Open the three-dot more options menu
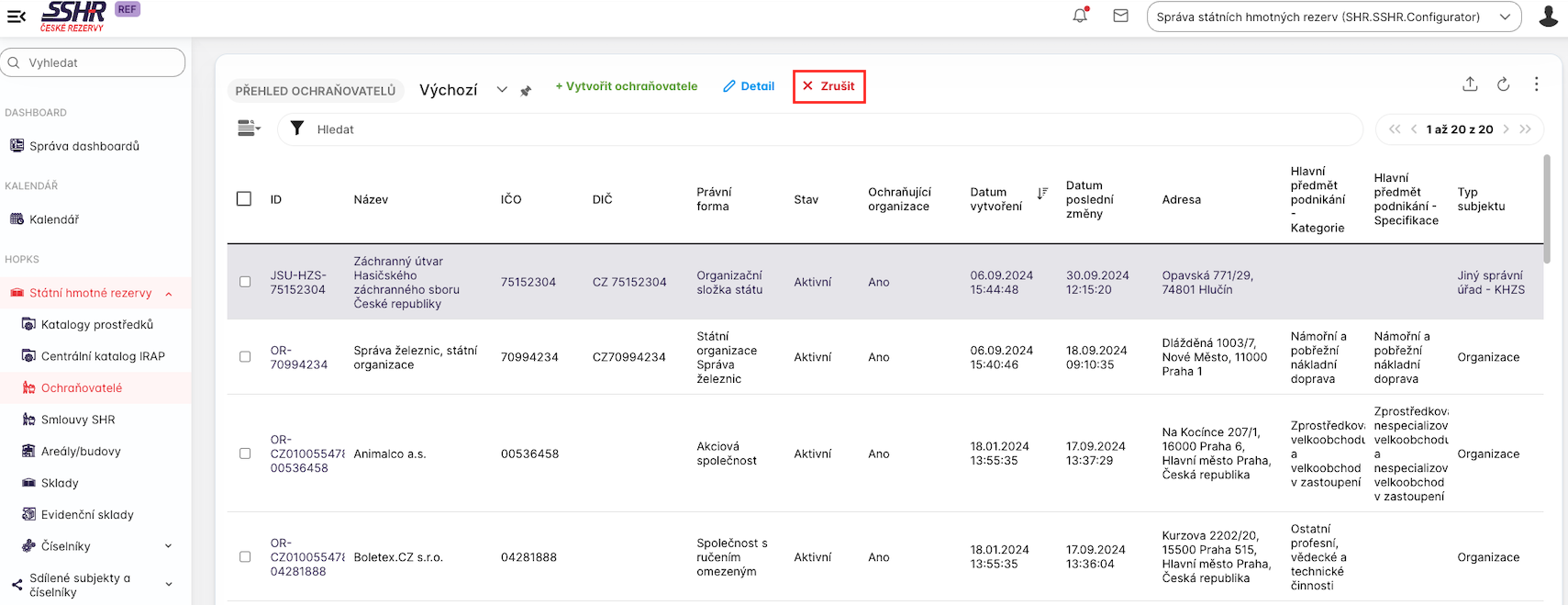This screenshot has height=605, width=1568. point(1536,84)
